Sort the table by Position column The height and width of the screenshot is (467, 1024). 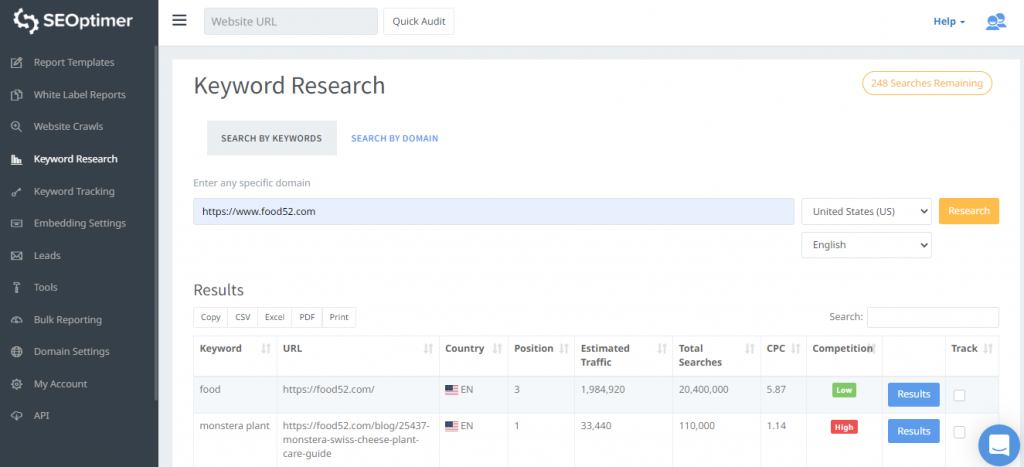point(539,349)
